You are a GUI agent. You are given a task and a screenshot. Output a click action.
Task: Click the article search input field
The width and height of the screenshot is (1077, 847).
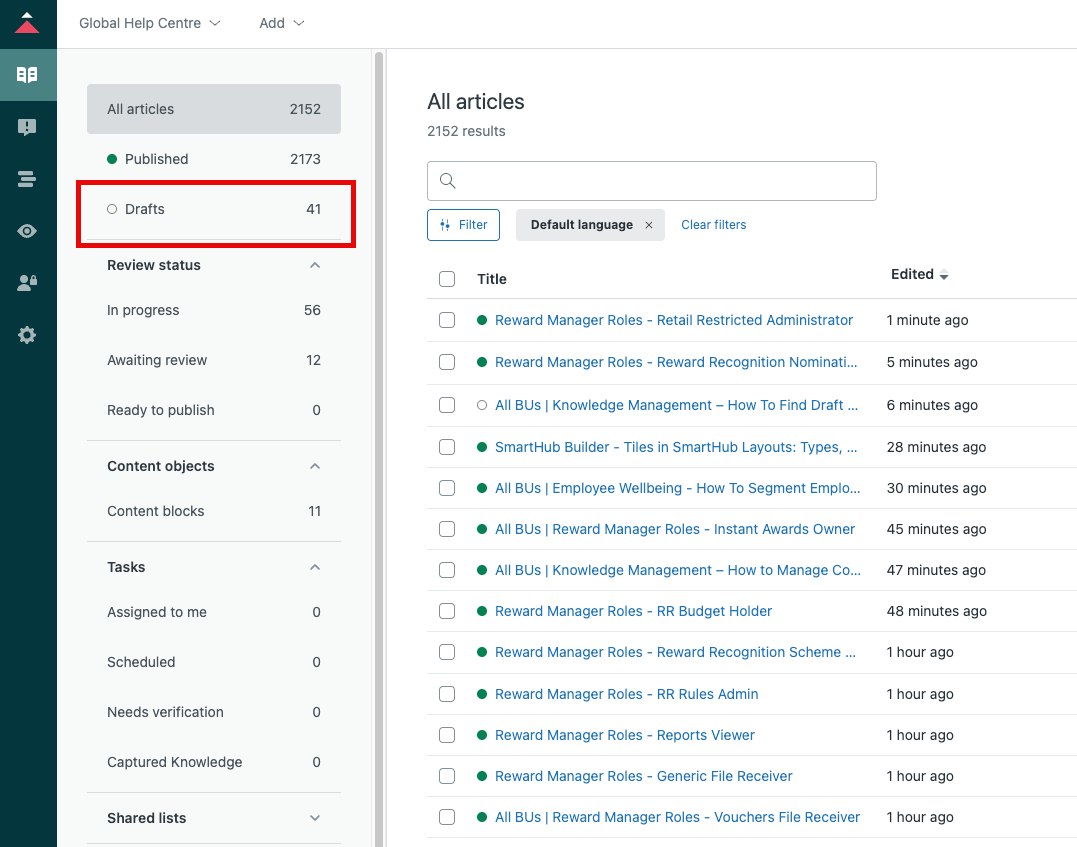[660, 181]
